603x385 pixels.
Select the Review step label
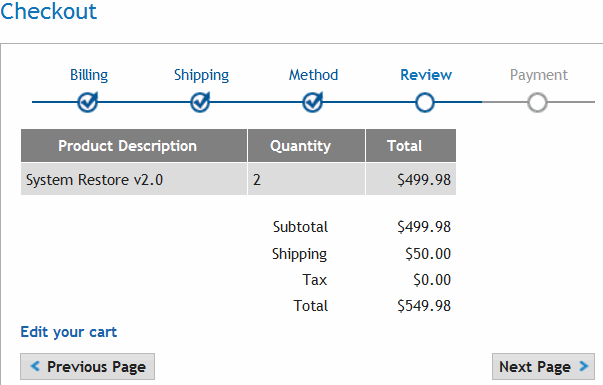pos(426,75)
